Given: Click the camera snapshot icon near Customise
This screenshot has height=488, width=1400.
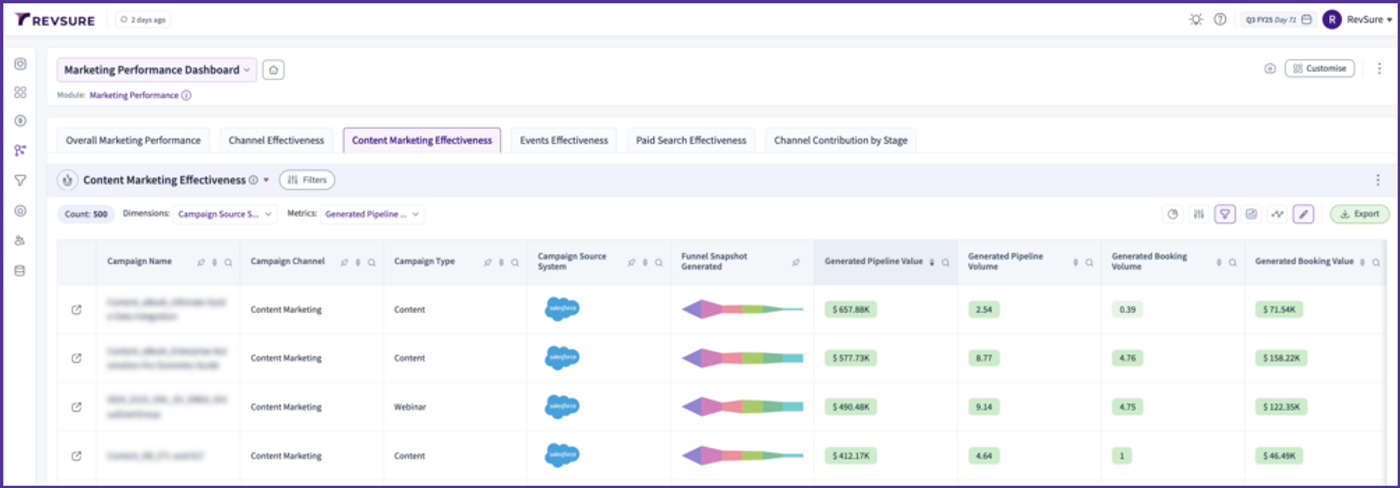Looking at the screenshot, I should tap(1270, 69).
